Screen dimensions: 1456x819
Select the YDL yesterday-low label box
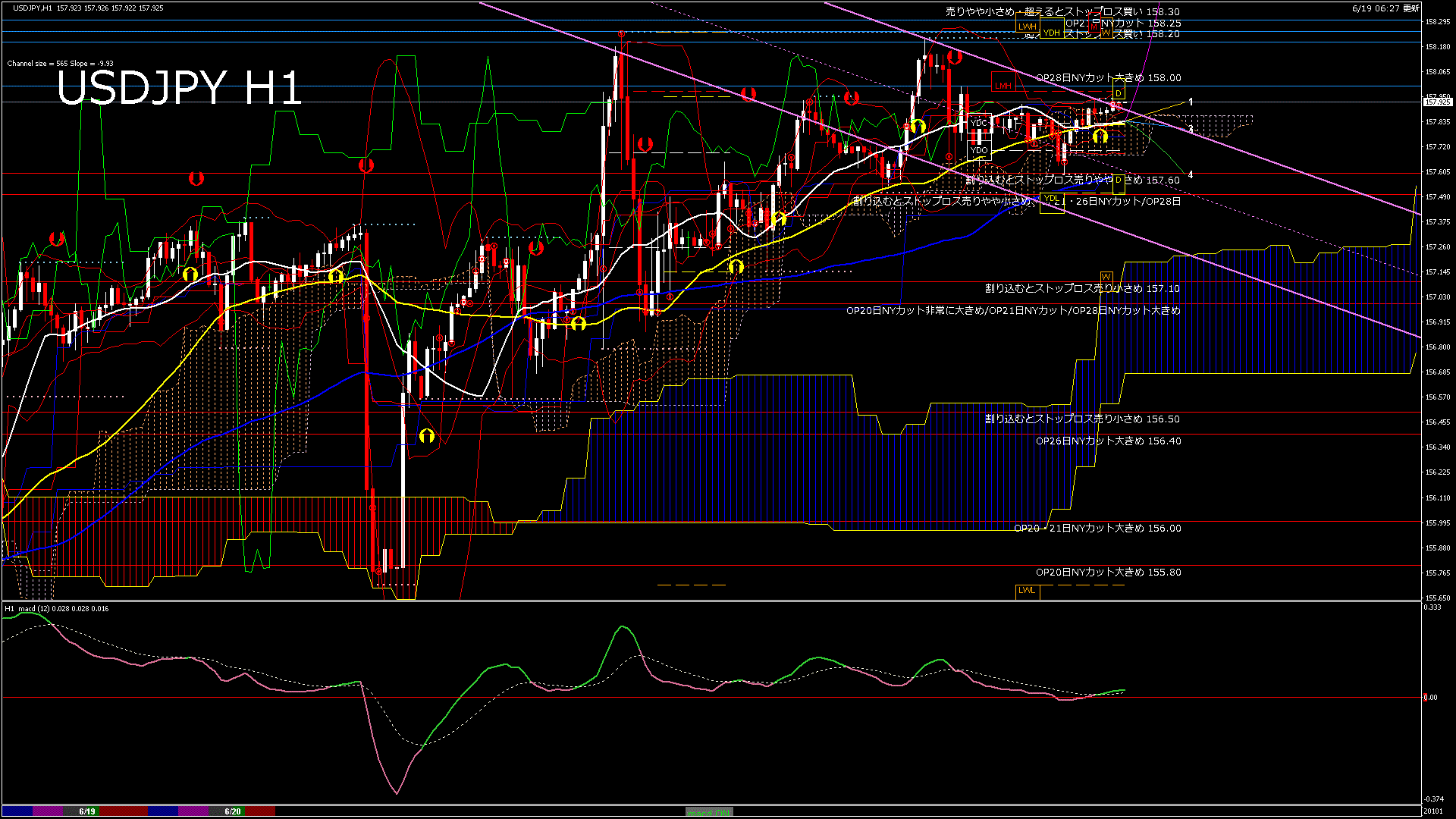(1051, 199)
